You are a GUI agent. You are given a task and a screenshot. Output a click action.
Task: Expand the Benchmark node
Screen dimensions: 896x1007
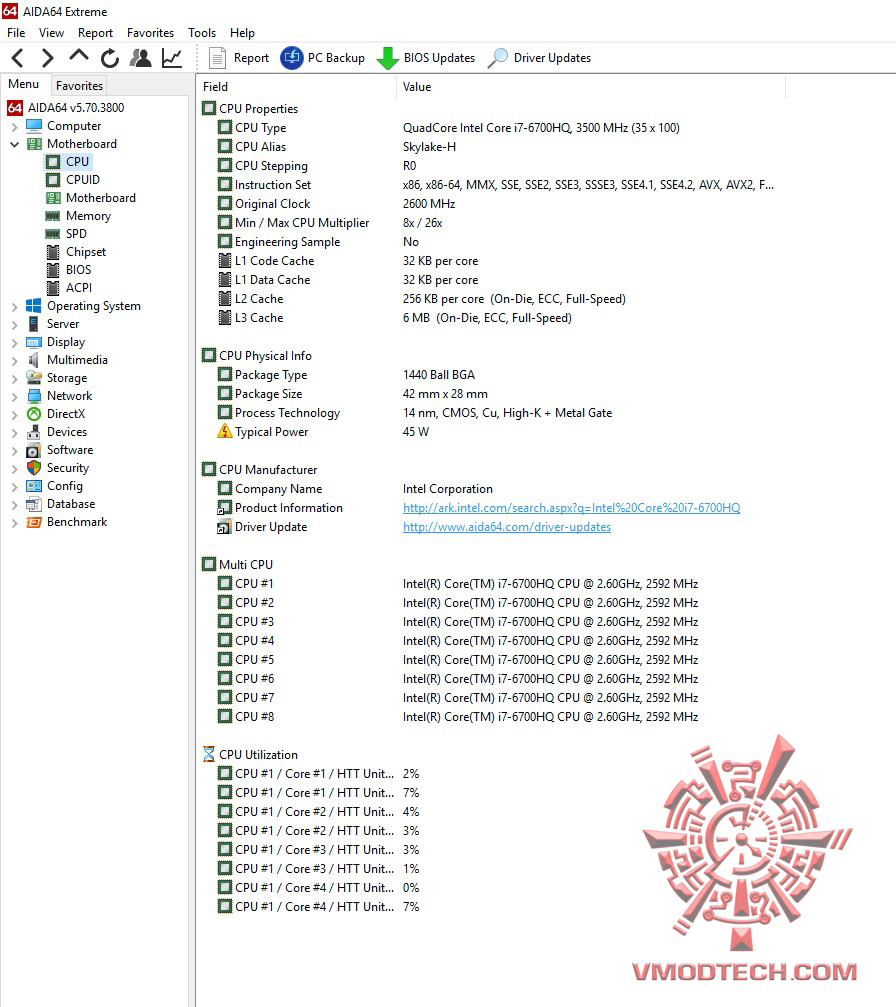tap(14, 523)
